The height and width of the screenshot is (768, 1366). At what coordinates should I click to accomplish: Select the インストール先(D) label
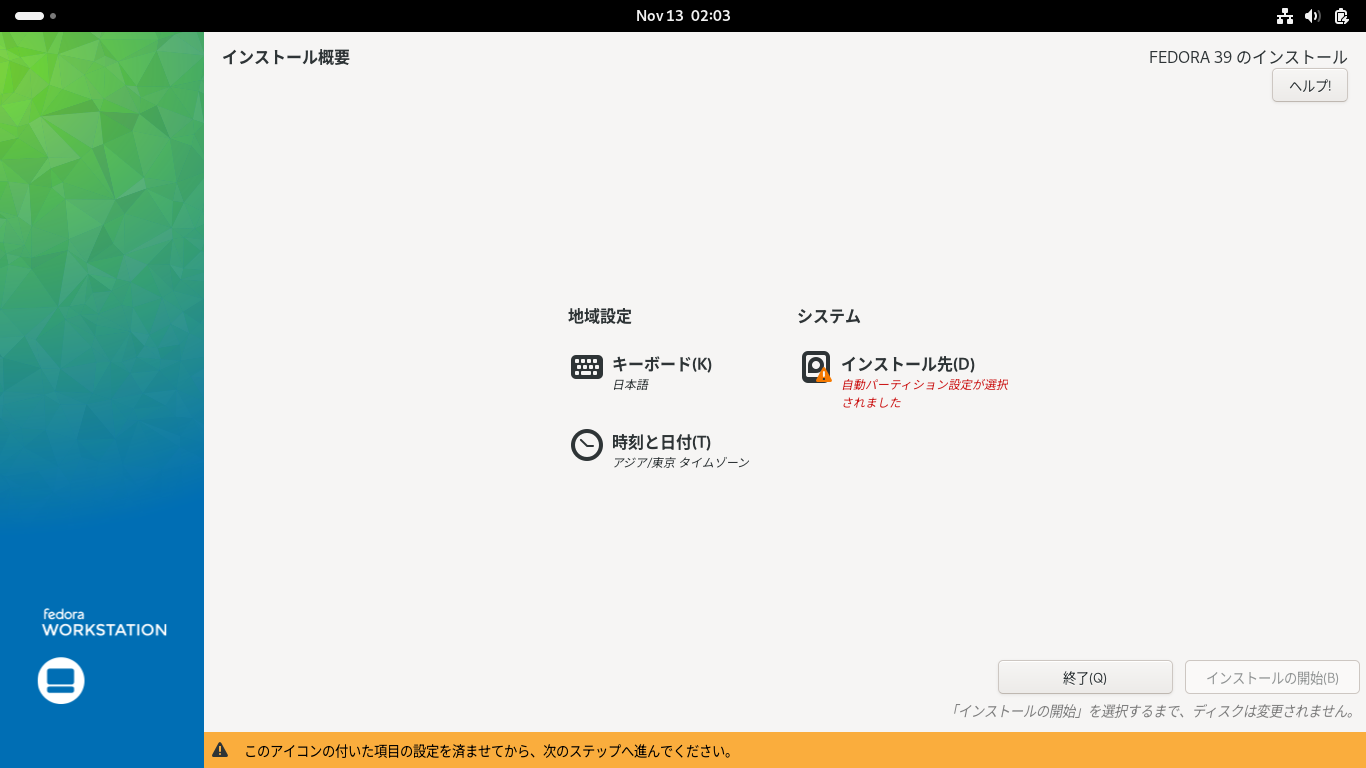pyautogui.click(x=908, y=364)
